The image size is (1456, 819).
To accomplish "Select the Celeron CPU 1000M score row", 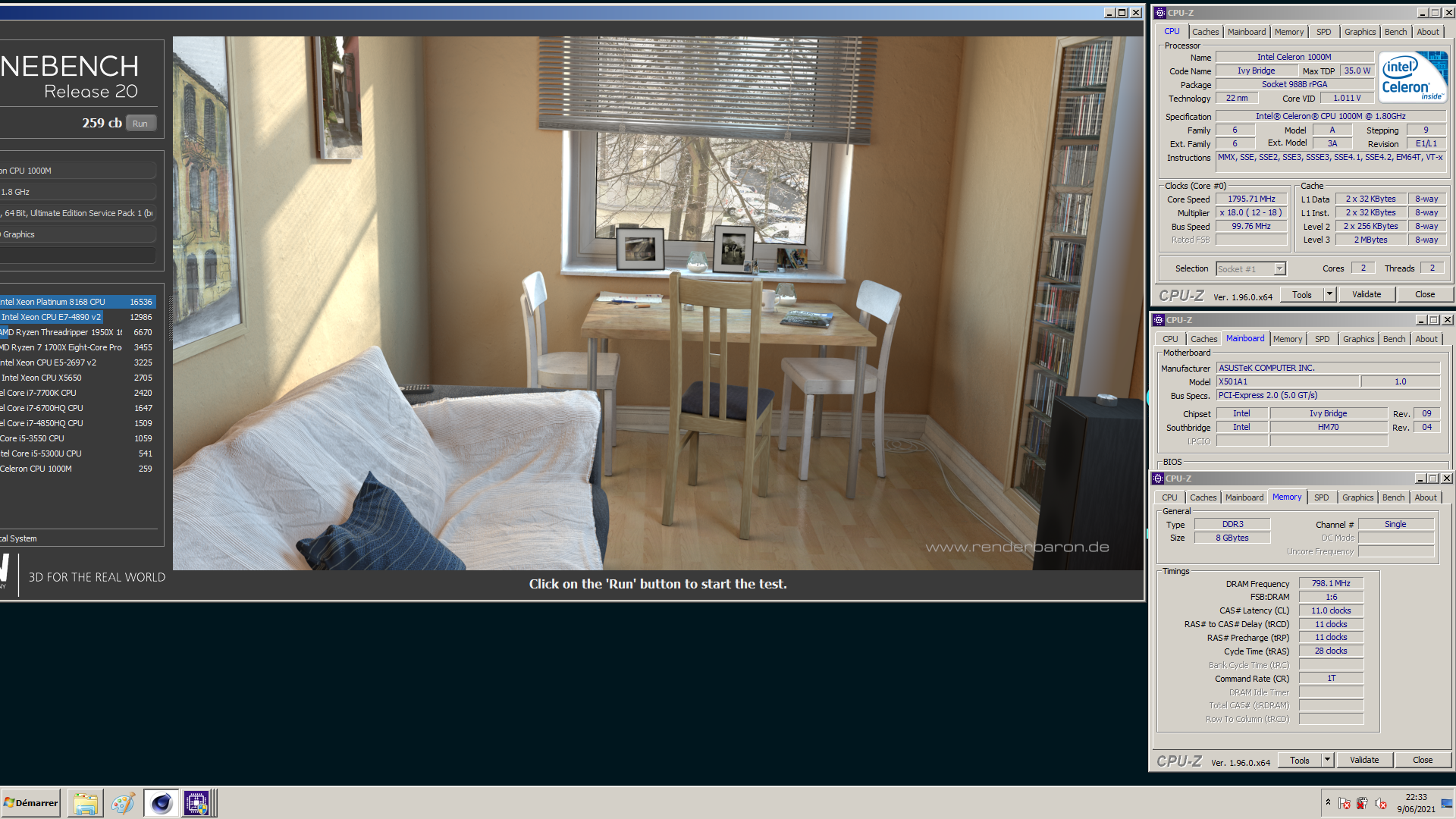I will 77,469.
